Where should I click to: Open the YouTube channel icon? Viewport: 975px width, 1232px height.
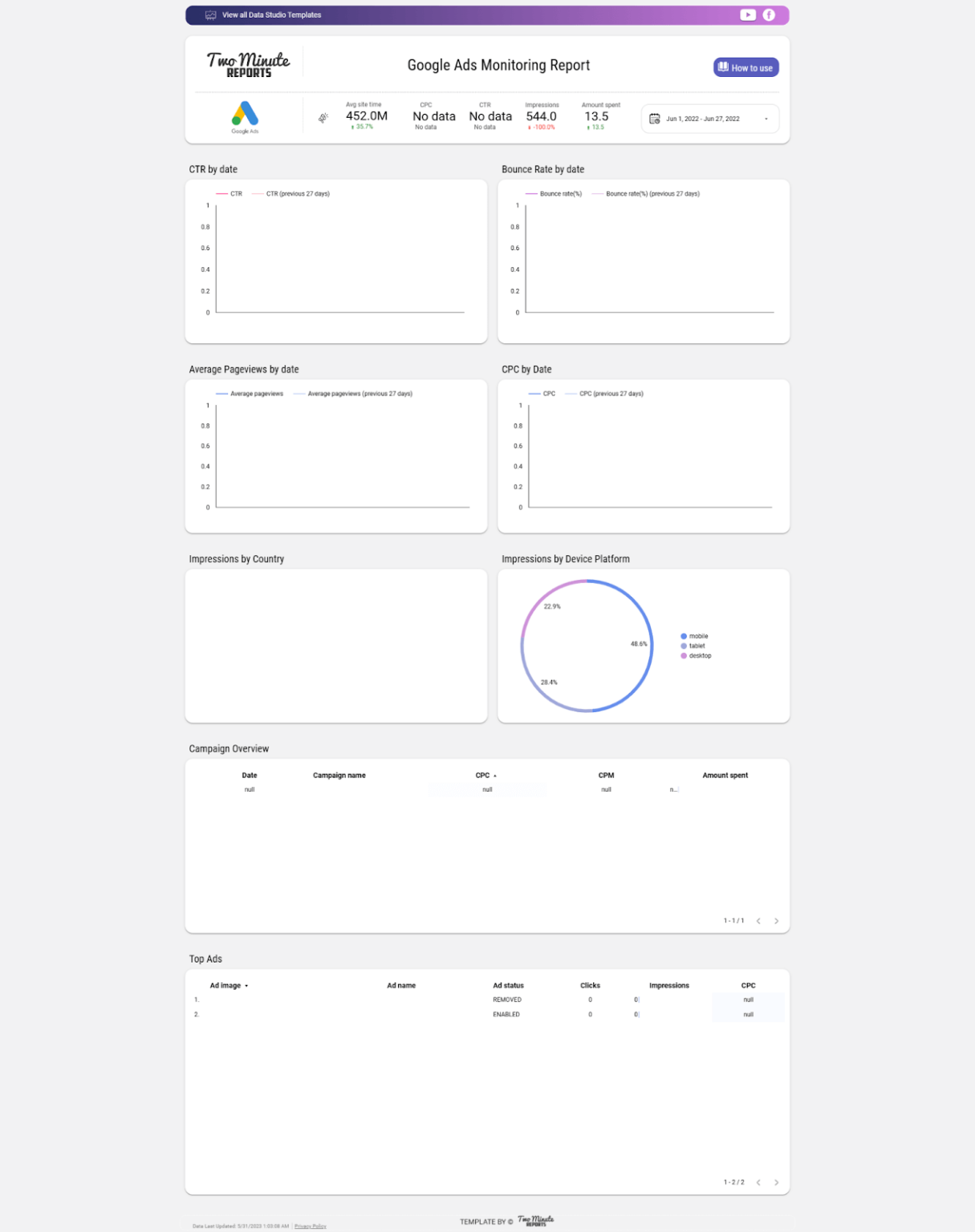pos(748,14)
